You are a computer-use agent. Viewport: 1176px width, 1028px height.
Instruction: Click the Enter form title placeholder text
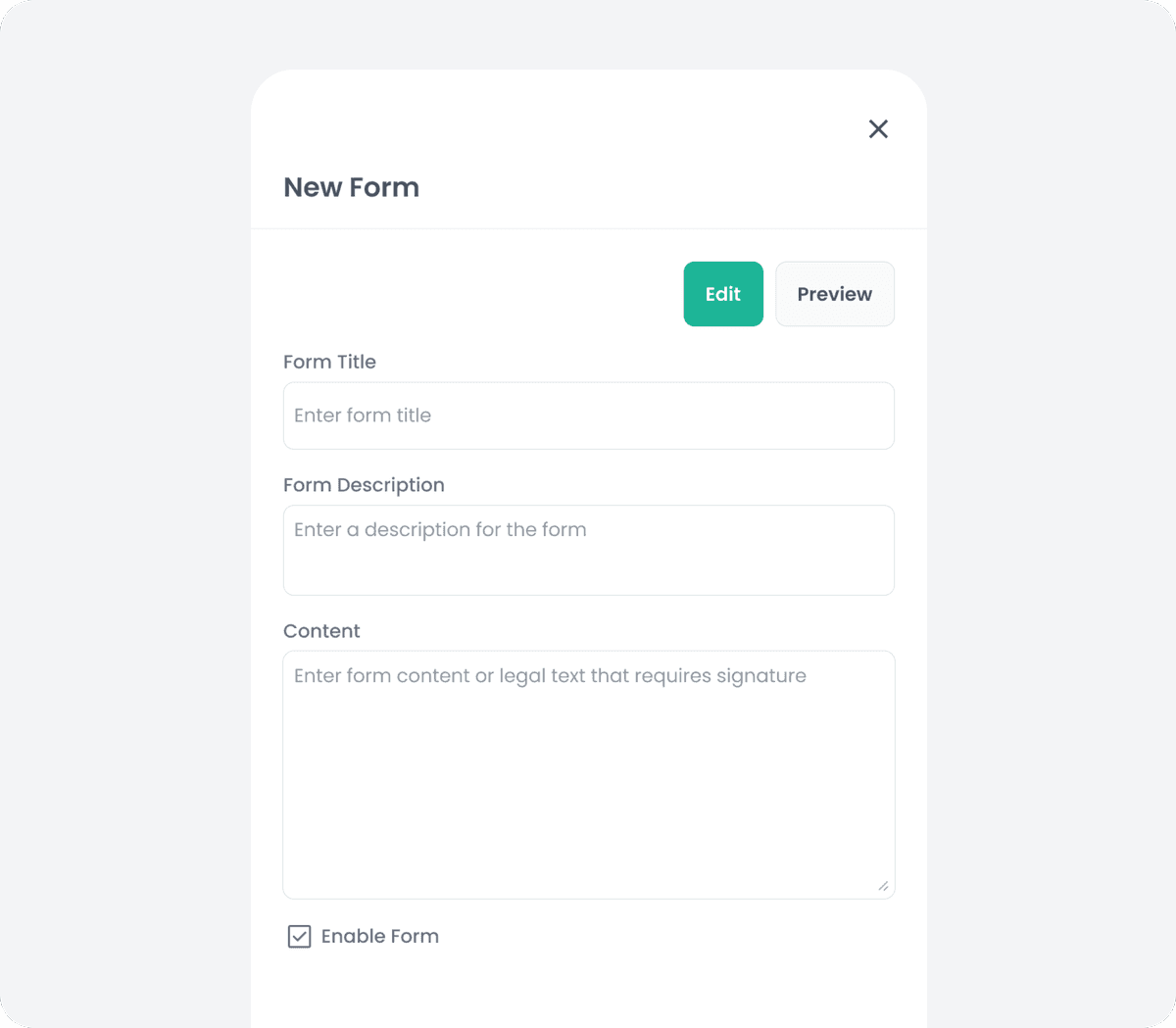(x=363, y=415)
